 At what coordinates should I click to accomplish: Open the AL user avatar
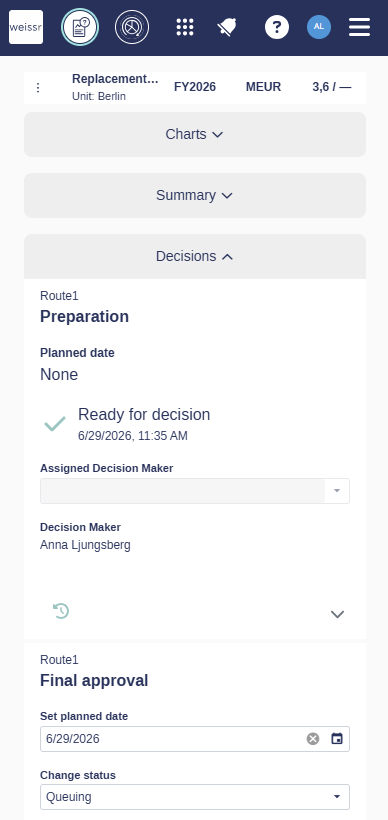click(319, 27)
